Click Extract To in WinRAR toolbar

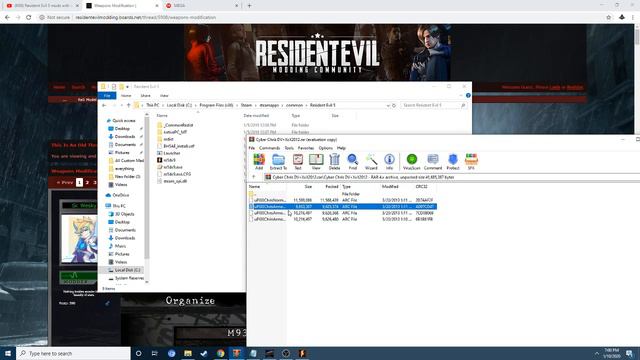(x=278, y=162)
